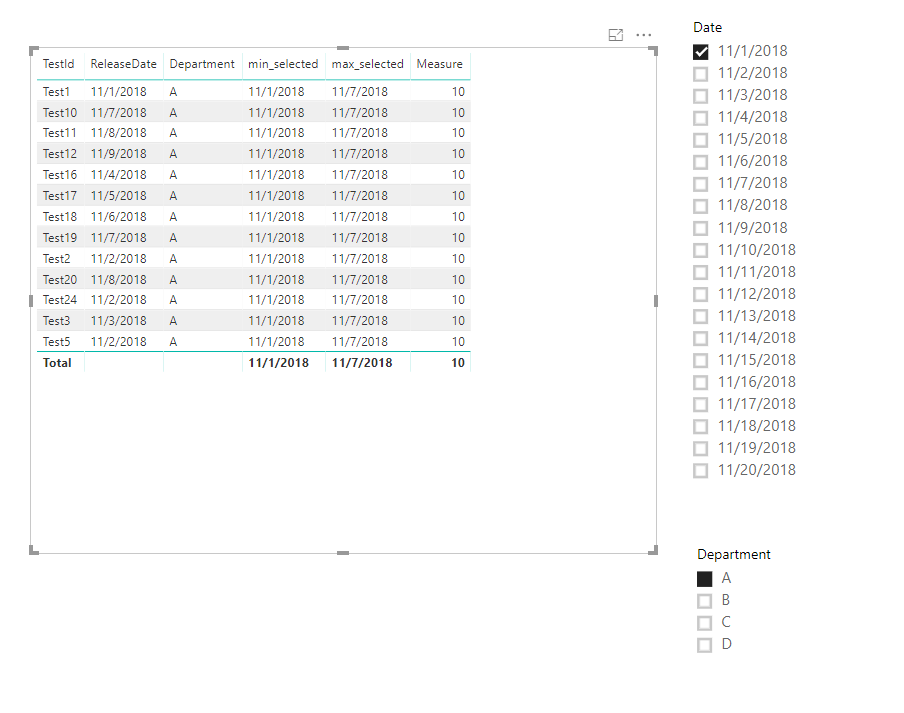Viewport: 904px width, 713px height.
Task: Click the Date slicer title
Action: point(707,27)
